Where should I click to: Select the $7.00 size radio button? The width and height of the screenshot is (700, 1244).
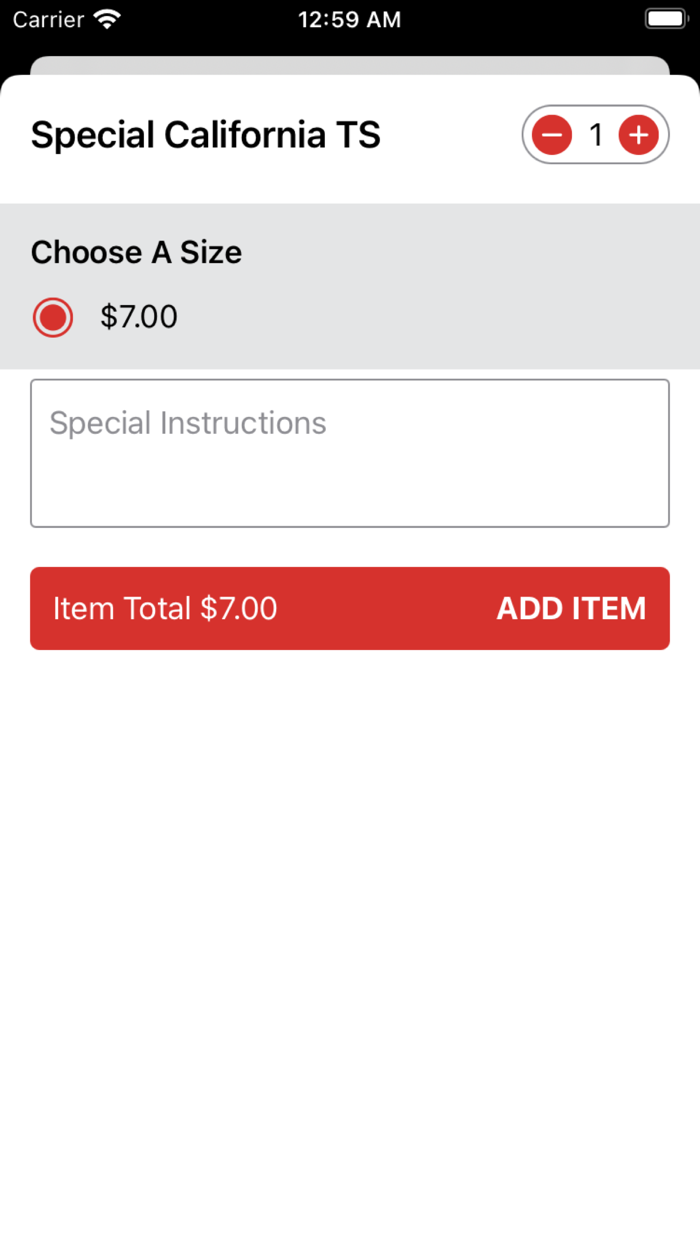click(x=53, y=318)
